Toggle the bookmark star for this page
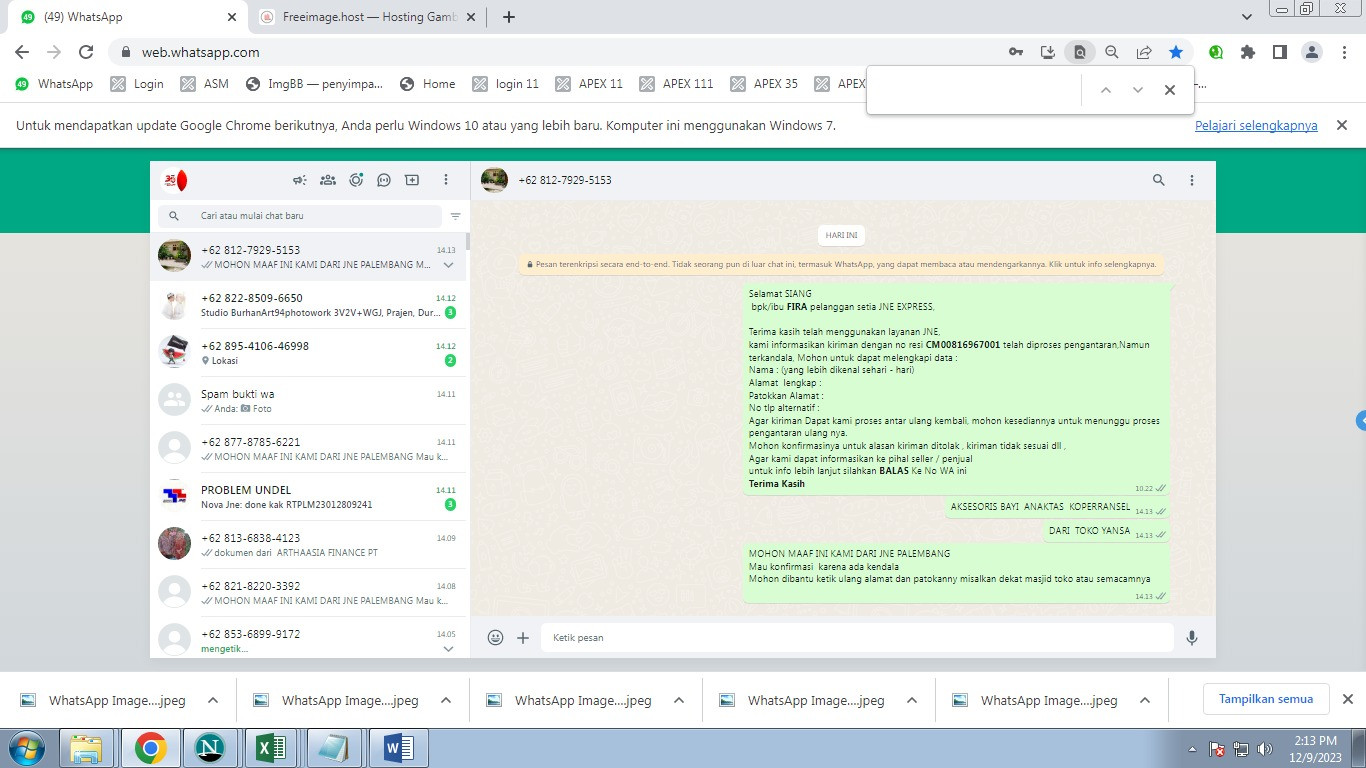Image resolution: width=1366 pixels, height=768 pixels. tap(1176, 52)
